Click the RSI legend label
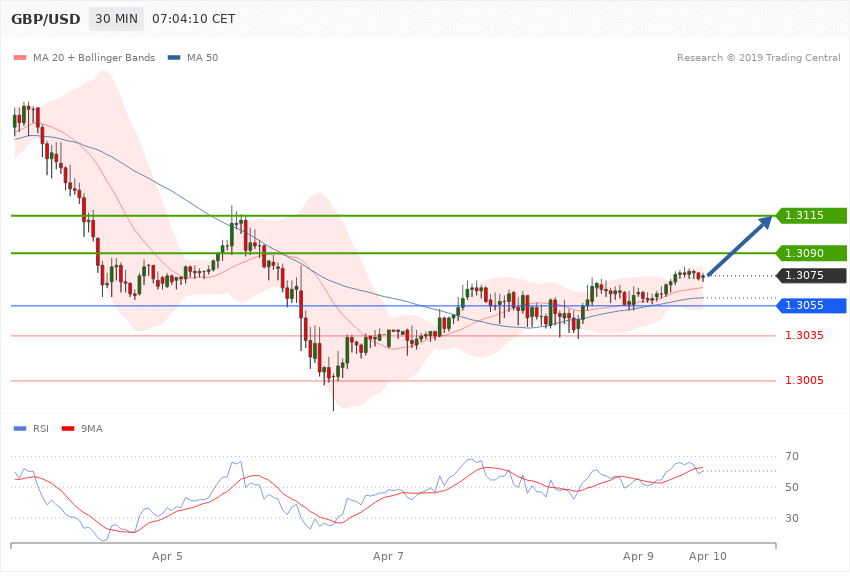 coord(41,429)
